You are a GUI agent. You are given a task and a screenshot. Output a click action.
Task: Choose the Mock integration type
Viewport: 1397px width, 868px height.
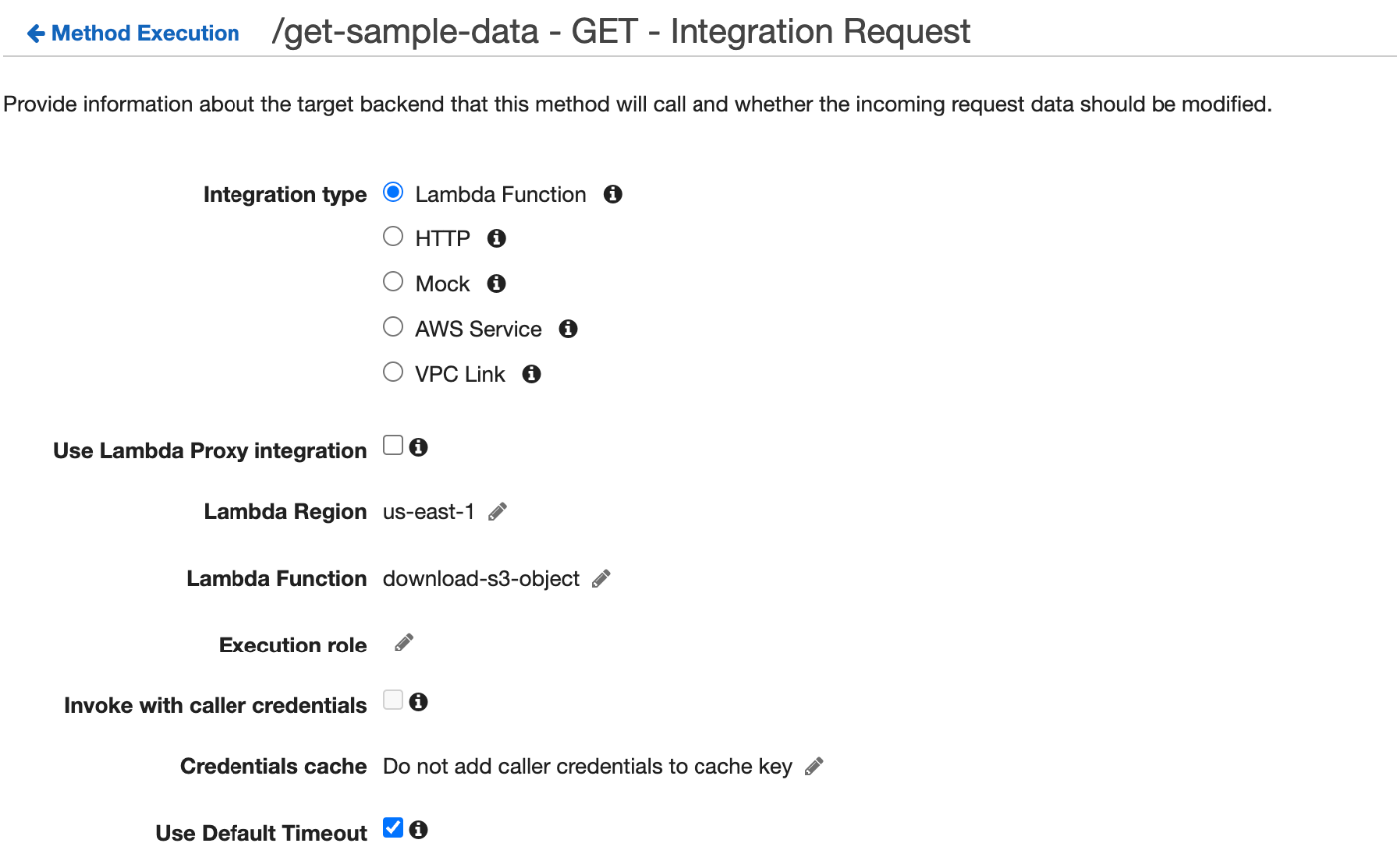(393, 282)
